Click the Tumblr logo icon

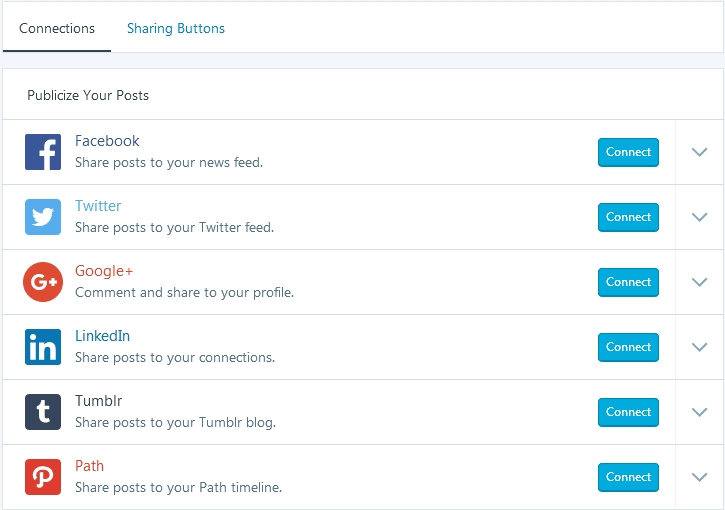pos(43,412)
